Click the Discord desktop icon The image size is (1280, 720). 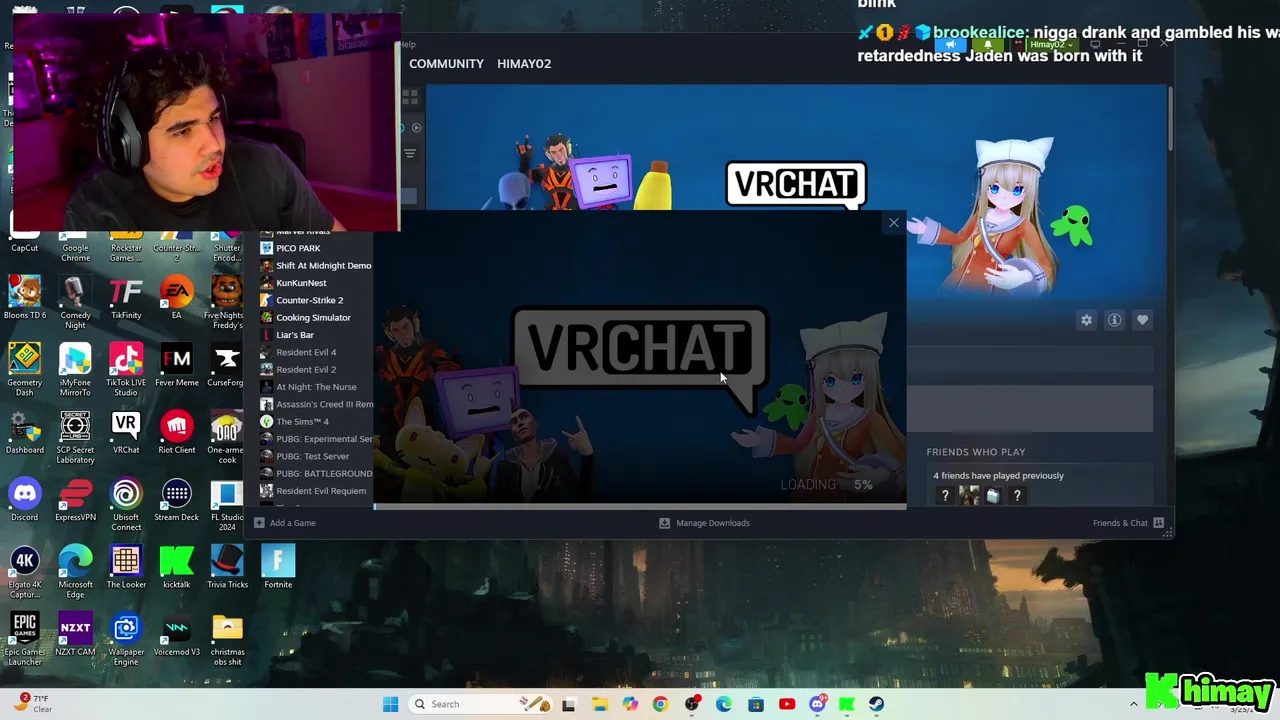point(25,500)
